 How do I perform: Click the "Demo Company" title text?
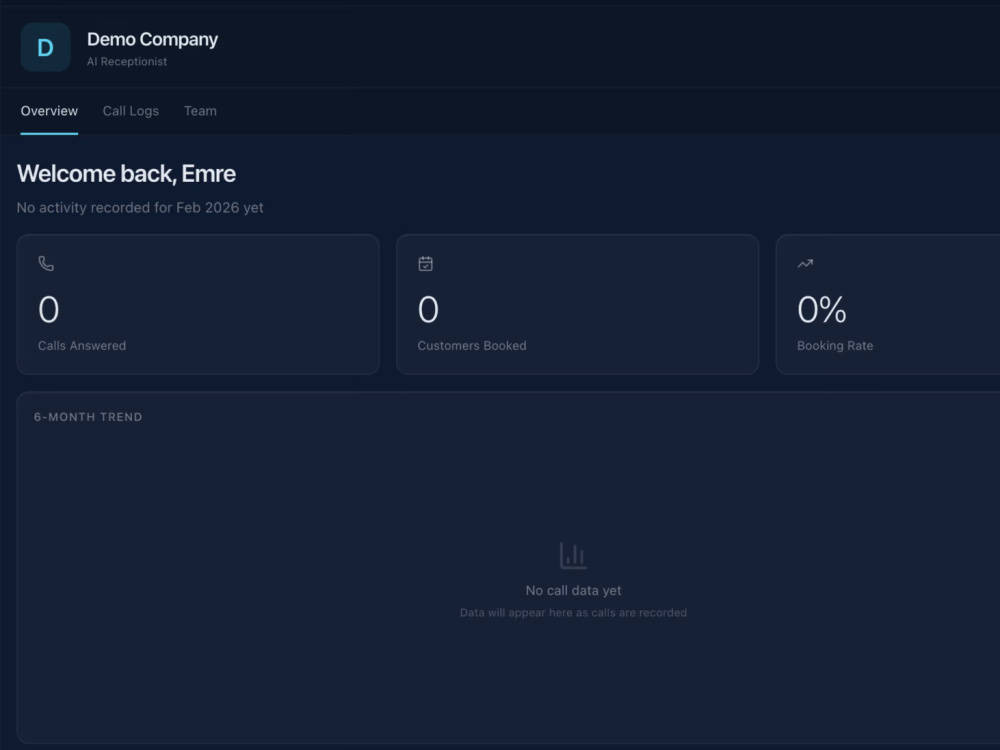point(152,40)
